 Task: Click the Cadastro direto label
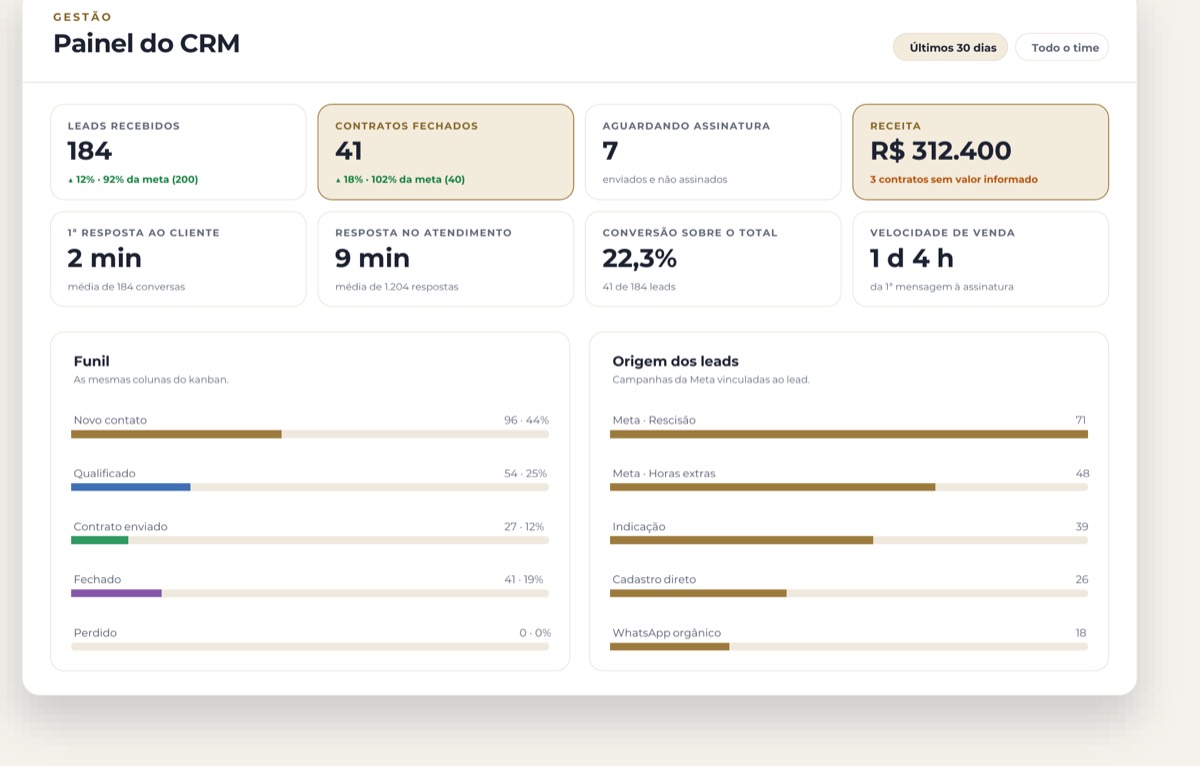(654, 579)
